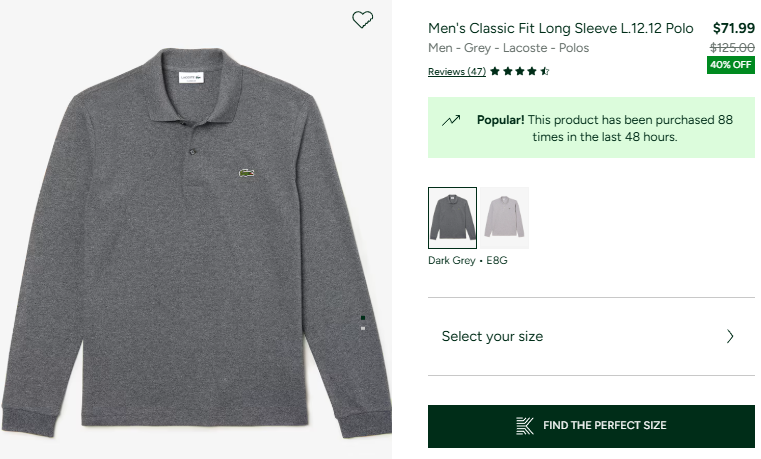Click the 40% OFF discount badge
Image resolution: width=761 pixels, height=459 pixels.
tap(730, 65)
